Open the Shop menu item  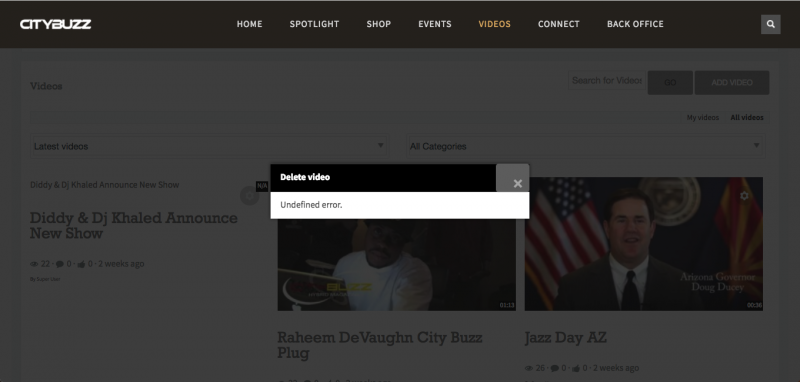coord(379,24)
